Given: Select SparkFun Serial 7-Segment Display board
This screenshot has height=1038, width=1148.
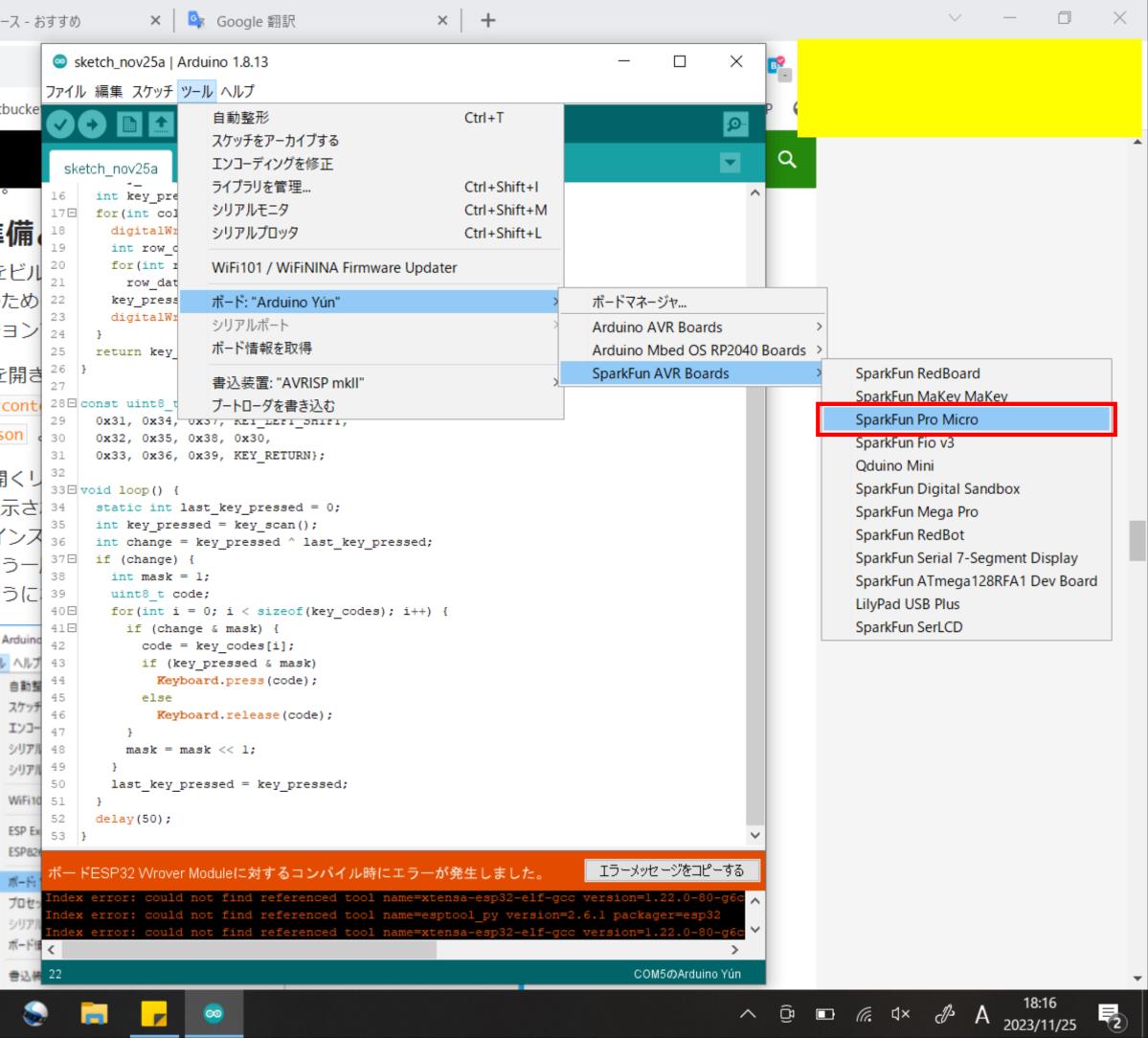Looking at the screenshot, I should pyautogui.click(x=966, y=558).
